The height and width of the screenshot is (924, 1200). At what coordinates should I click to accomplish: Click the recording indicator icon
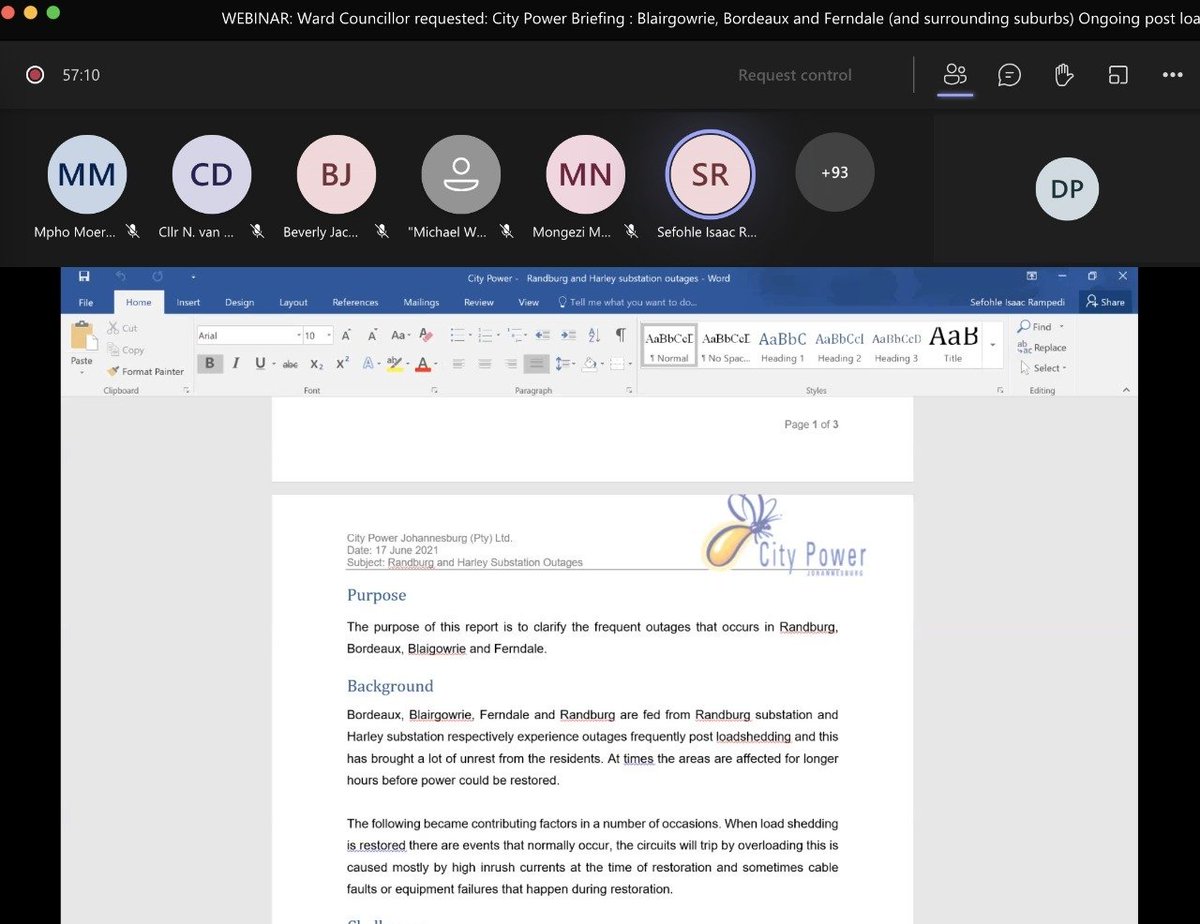35,75
